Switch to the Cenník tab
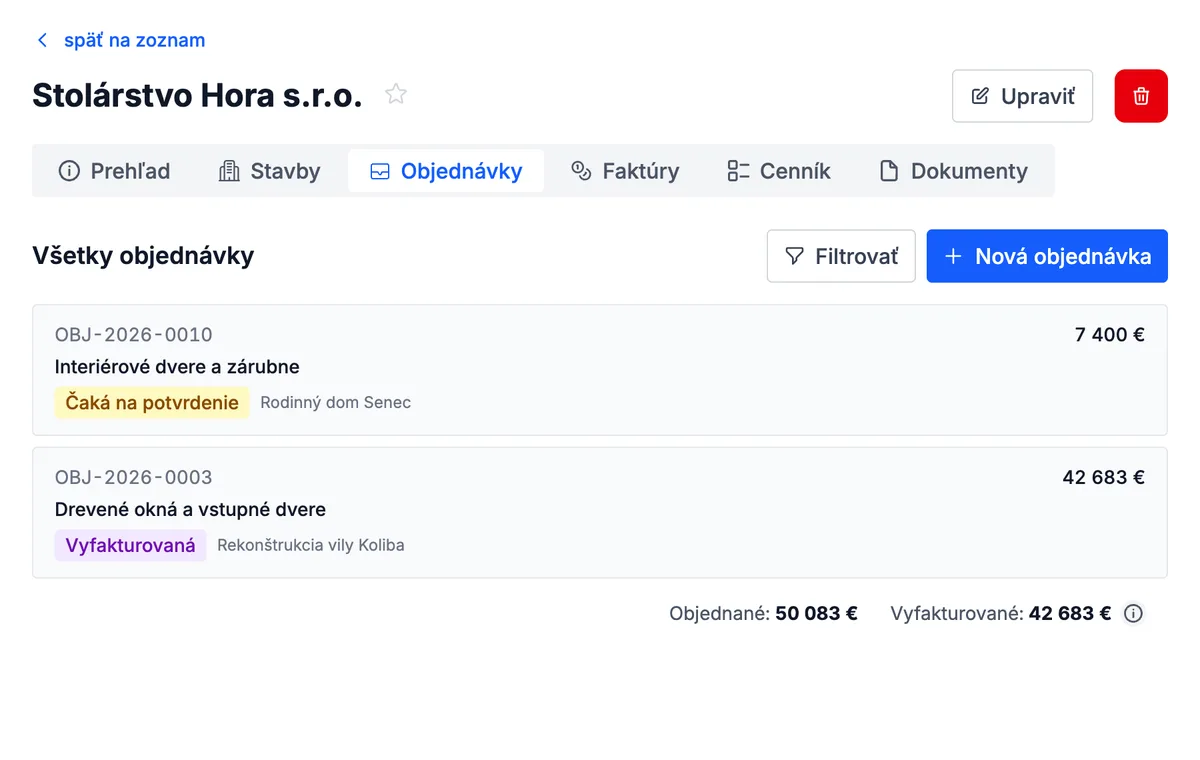1200x760 pixels. coord(779,171)
